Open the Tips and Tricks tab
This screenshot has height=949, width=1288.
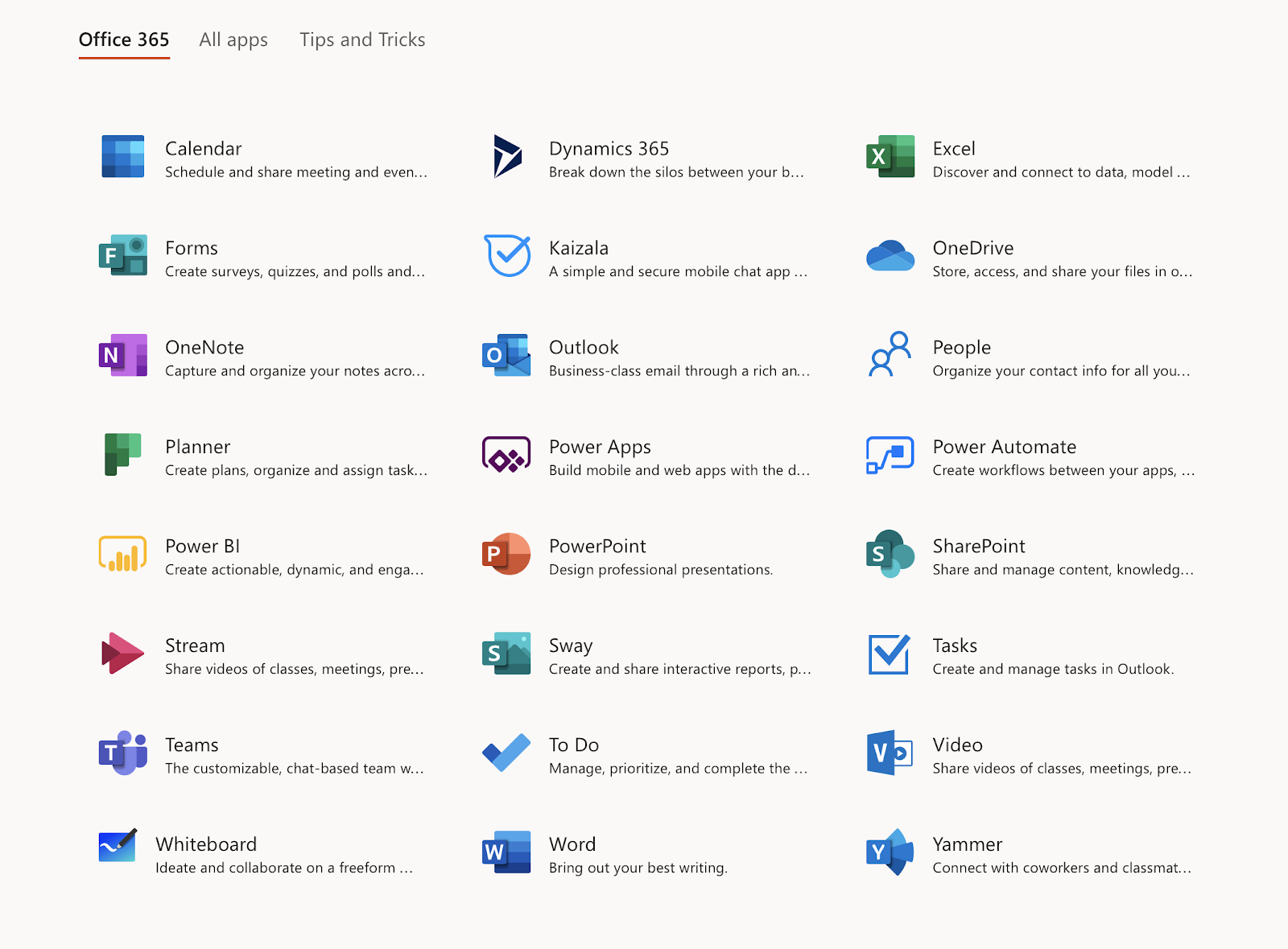[362, 40]
